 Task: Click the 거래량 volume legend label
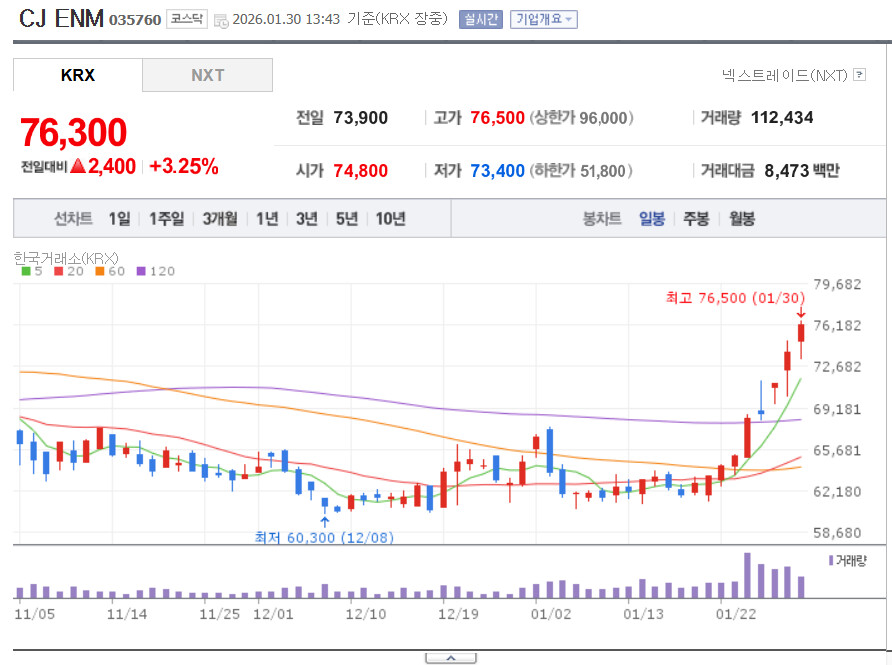(851, 561)
